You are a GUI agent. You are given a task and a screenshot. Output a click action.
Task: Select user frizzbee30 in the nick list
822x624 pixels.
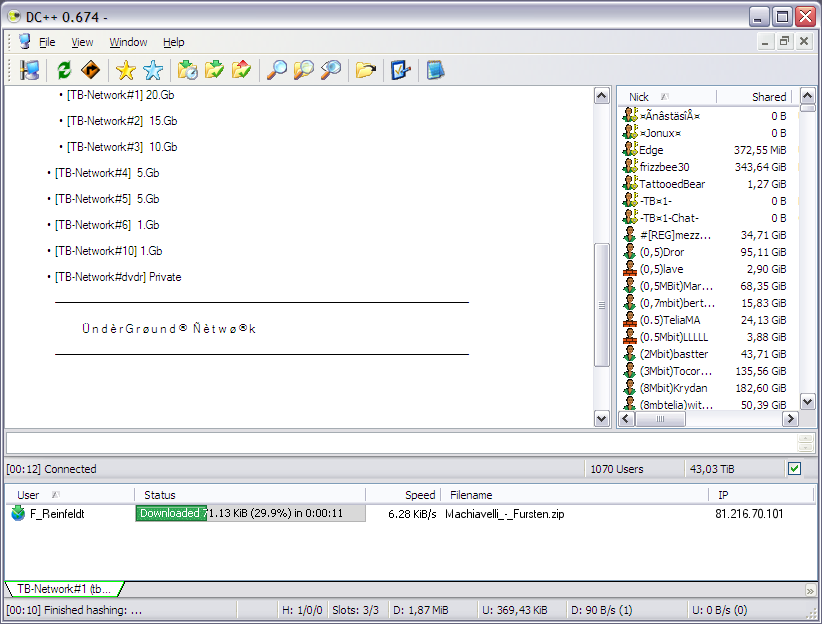[x=665, y=167]
